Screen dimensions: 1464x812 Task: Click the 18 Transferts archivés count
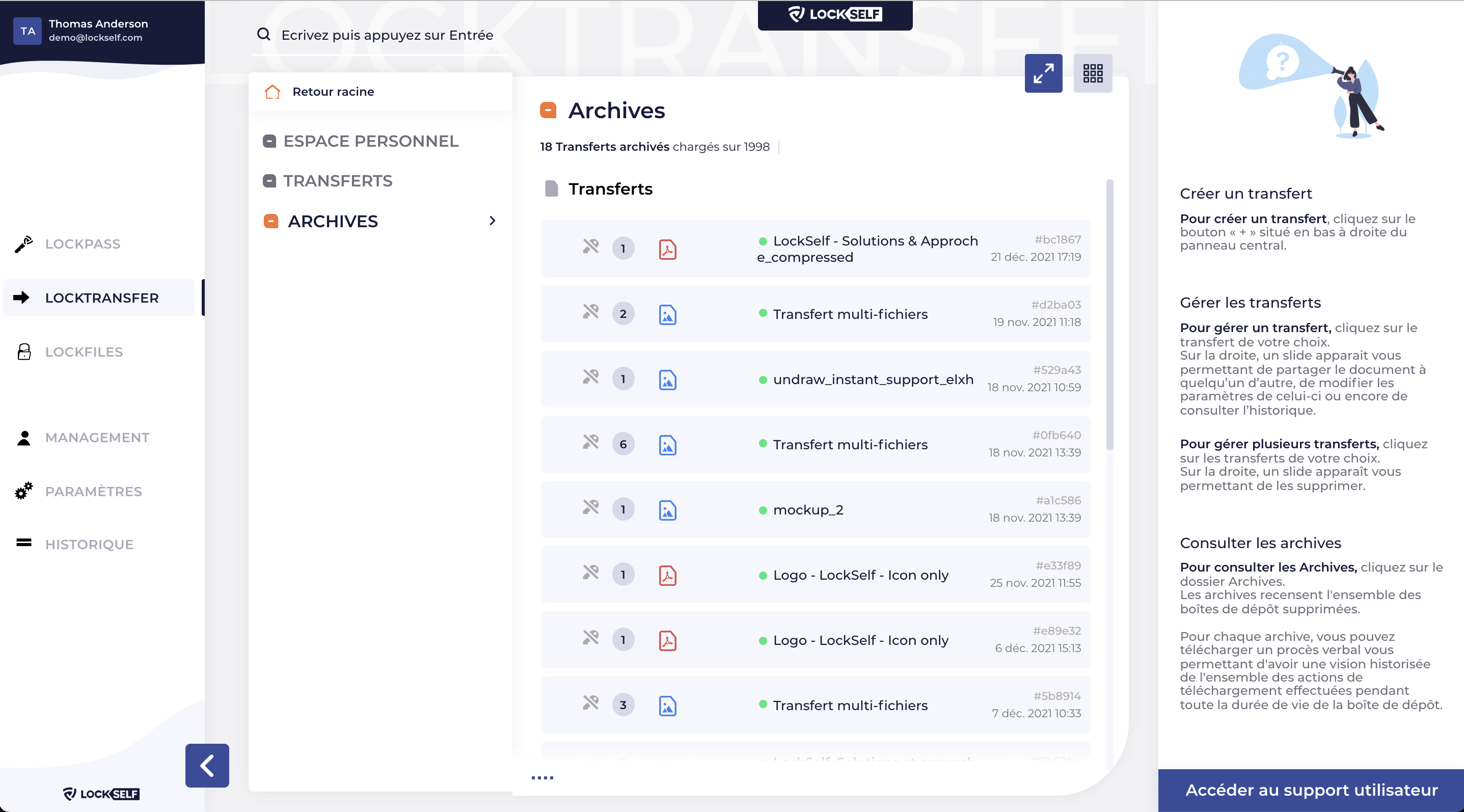tap(605, 147)
